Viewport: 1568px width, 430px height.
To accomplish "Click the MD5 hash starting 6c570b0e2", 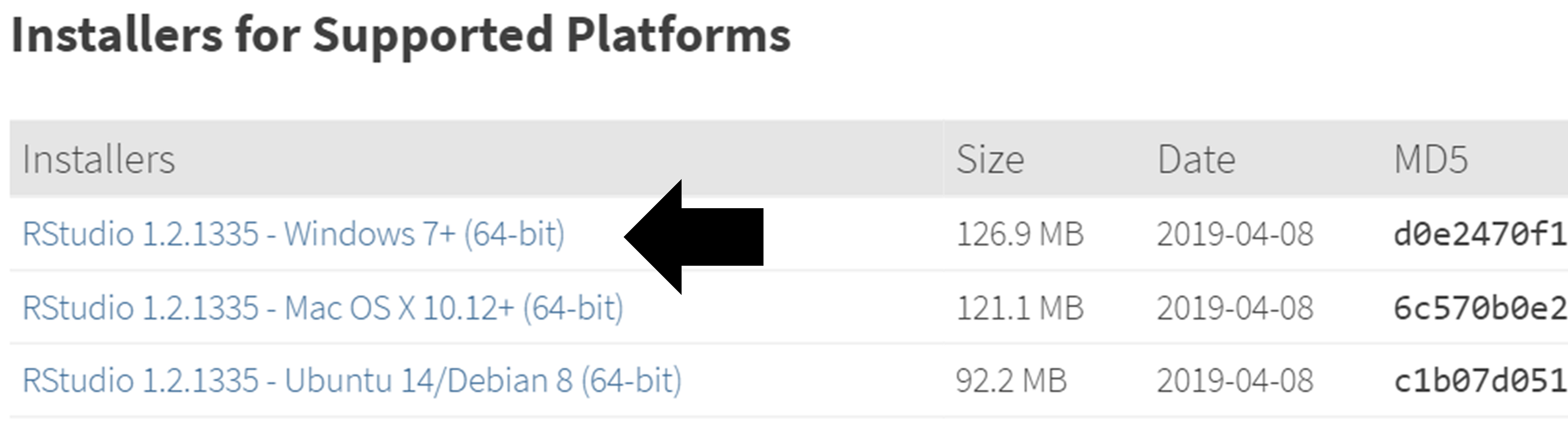I will (x=1480, y=309).
